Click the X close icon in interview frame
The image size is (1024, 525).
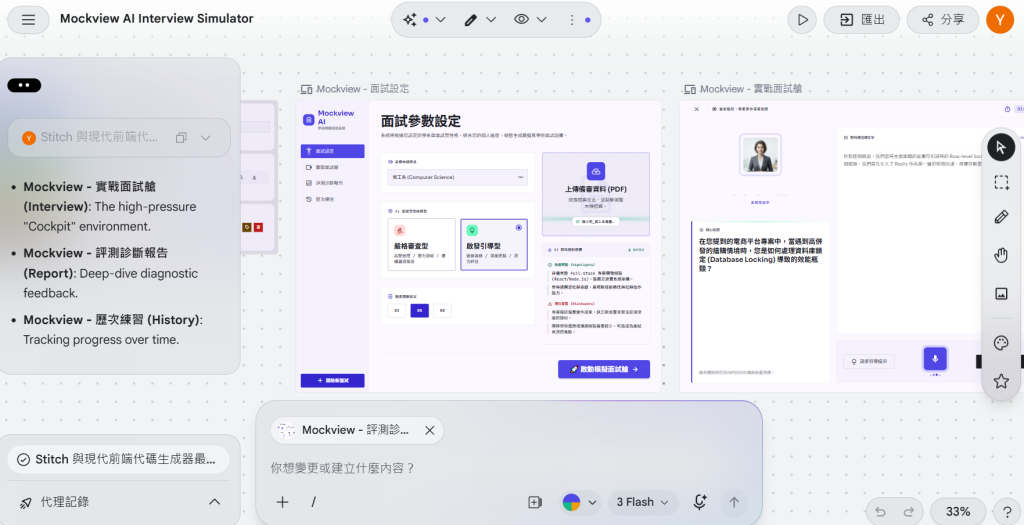click(x=696, y=109)
